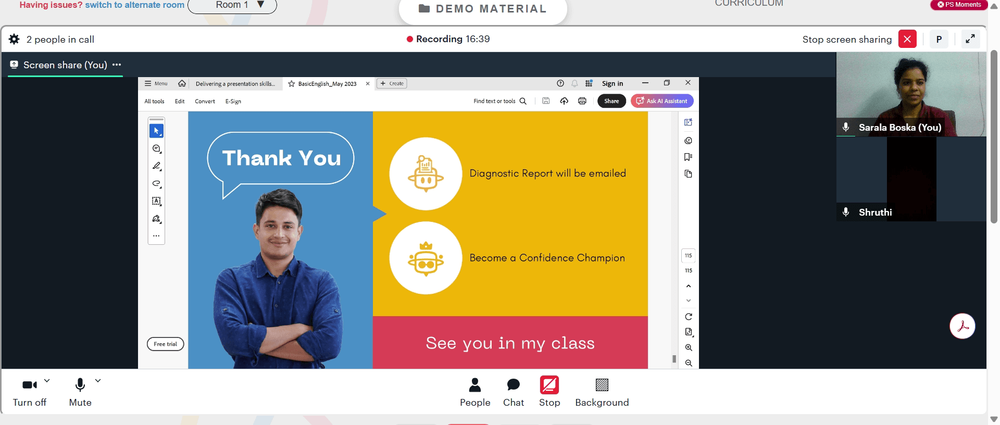Choose the zoom marquee tool in left toolbar
The width and height of the screenshot is (1000, 425).
[x=156, y=149]
